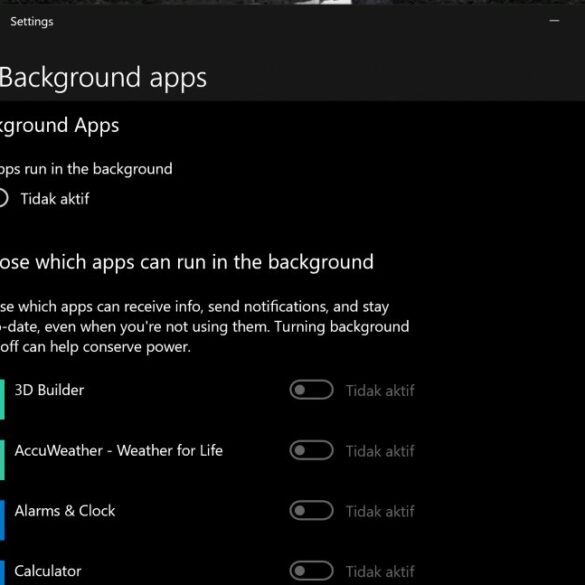The height and width of the screenshot is (585, 585).
Task: Toggle the master 'run in the background' switch
Action: pyautogui.click(x=3, y=198)
